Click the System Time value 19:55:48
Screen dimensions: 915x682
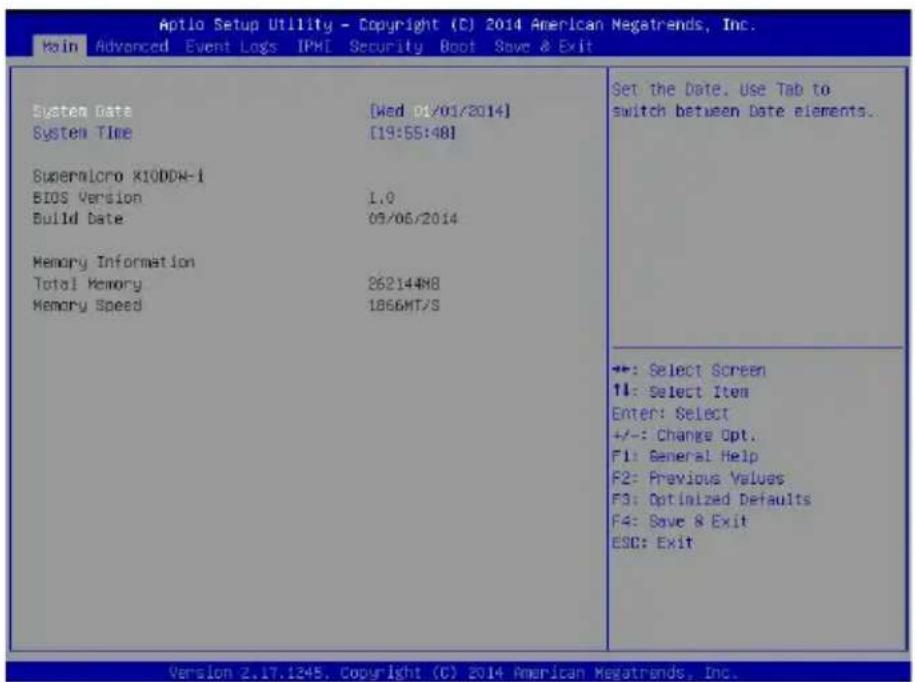413,133
